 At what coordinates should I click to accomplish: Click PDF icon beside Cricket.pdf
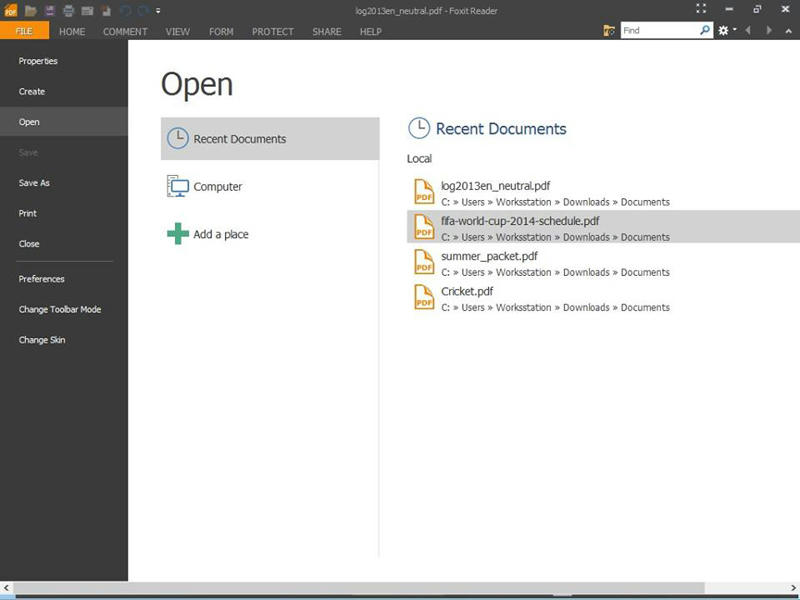pyautogui.click(x=424, y=297)
